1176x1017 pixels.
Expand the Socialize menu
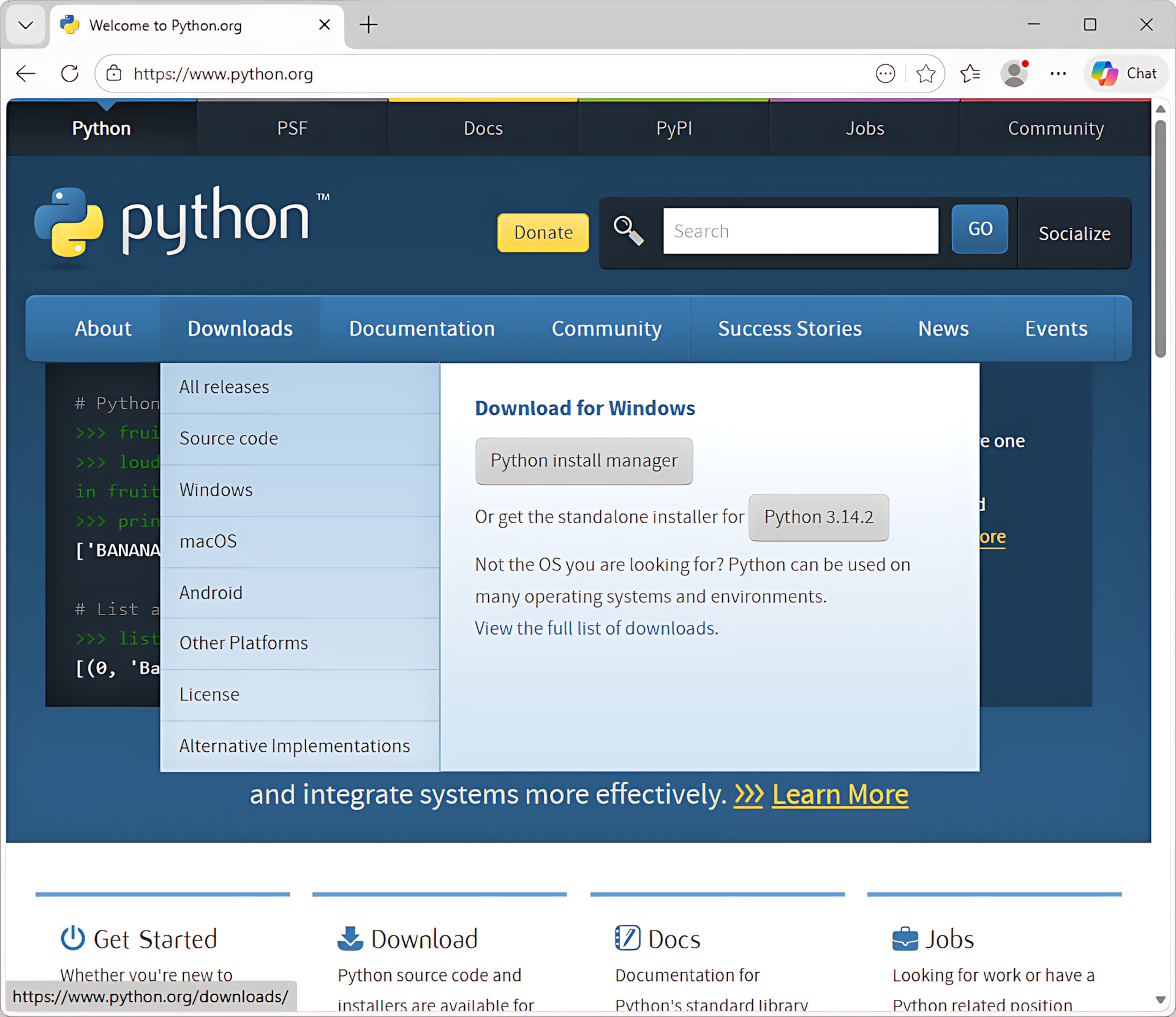point(1074,233)
